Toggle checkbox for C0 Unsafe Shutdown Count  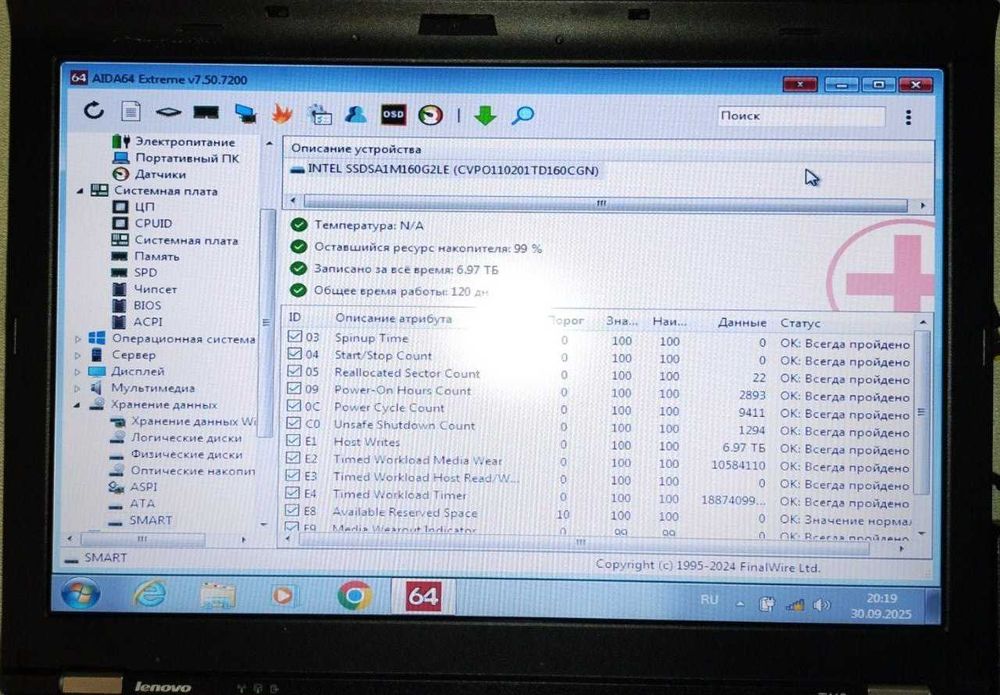293,423
